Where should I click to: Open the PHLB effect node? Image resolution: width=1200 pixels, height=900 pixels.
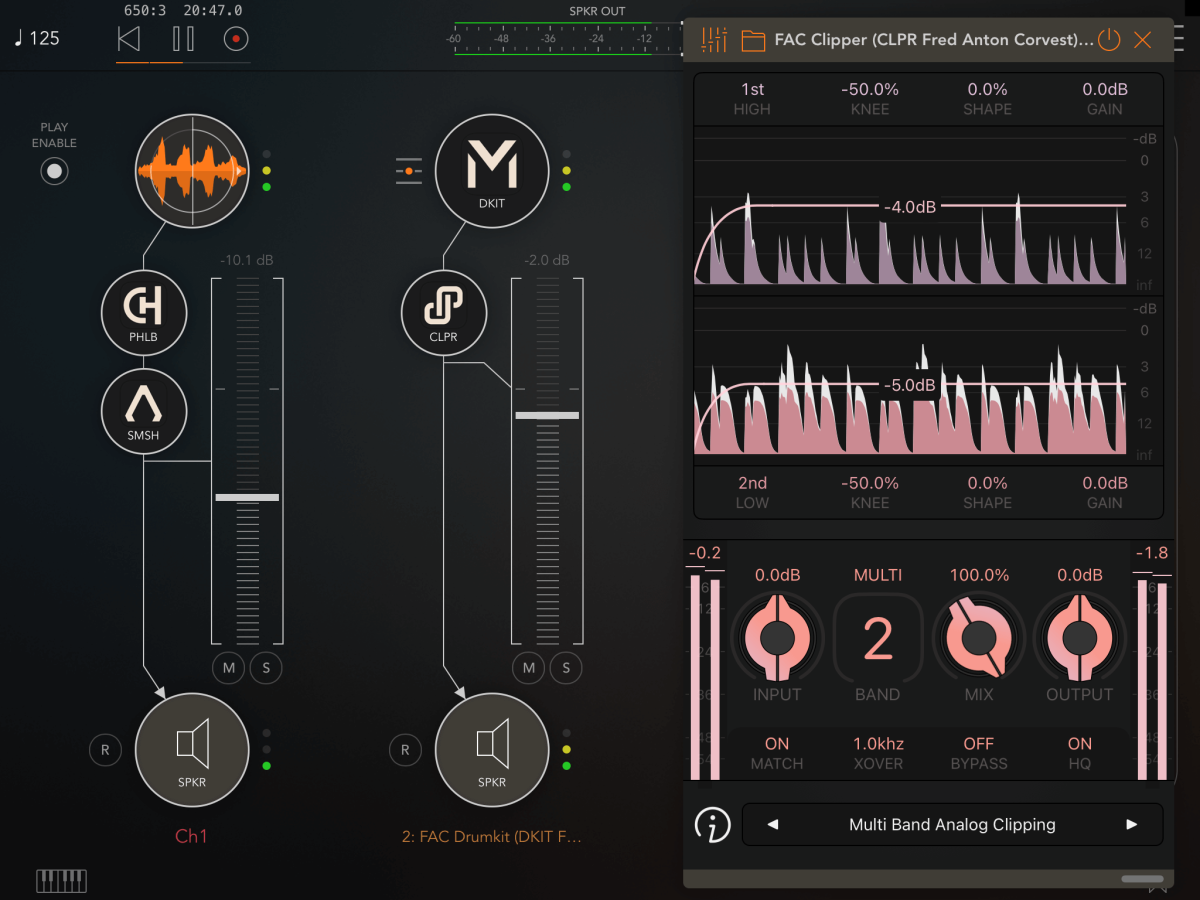pos(144,312)
